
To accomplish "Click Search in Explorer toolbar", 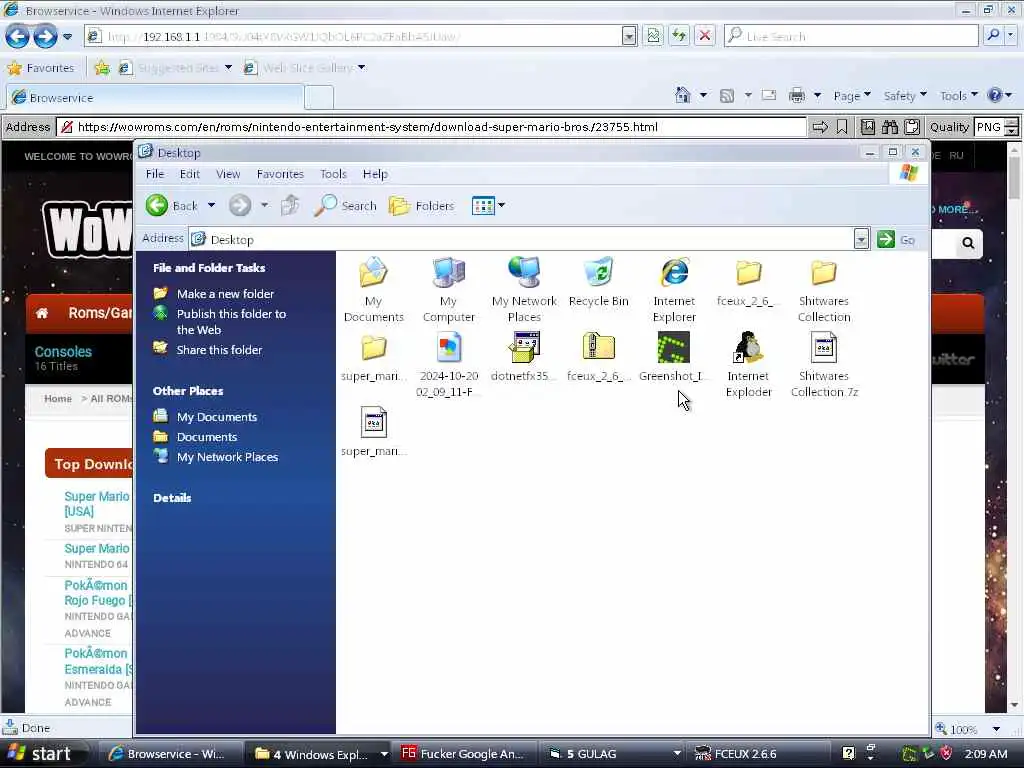I will coord(345,206).
